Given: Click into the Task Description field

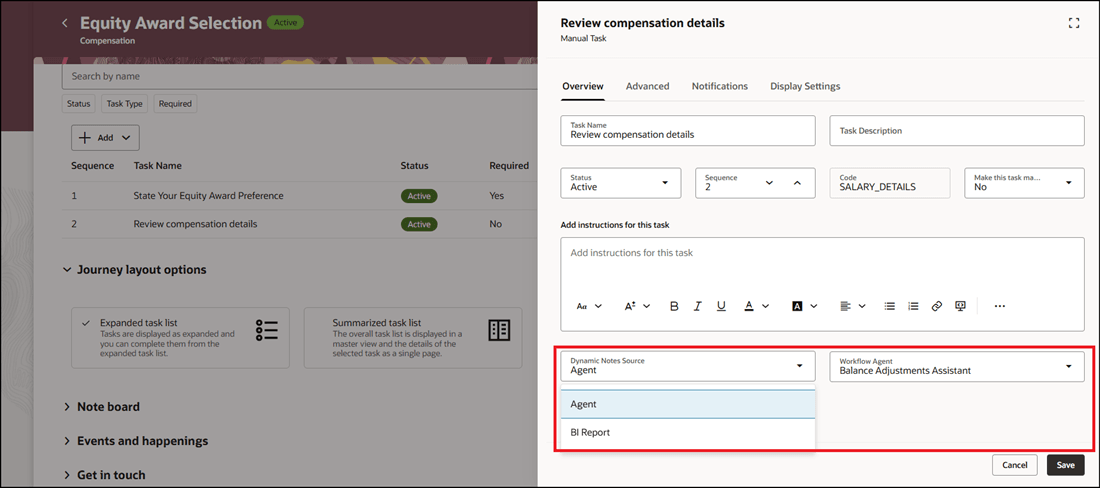Looking at the screenshot, I should pos(957,130).
